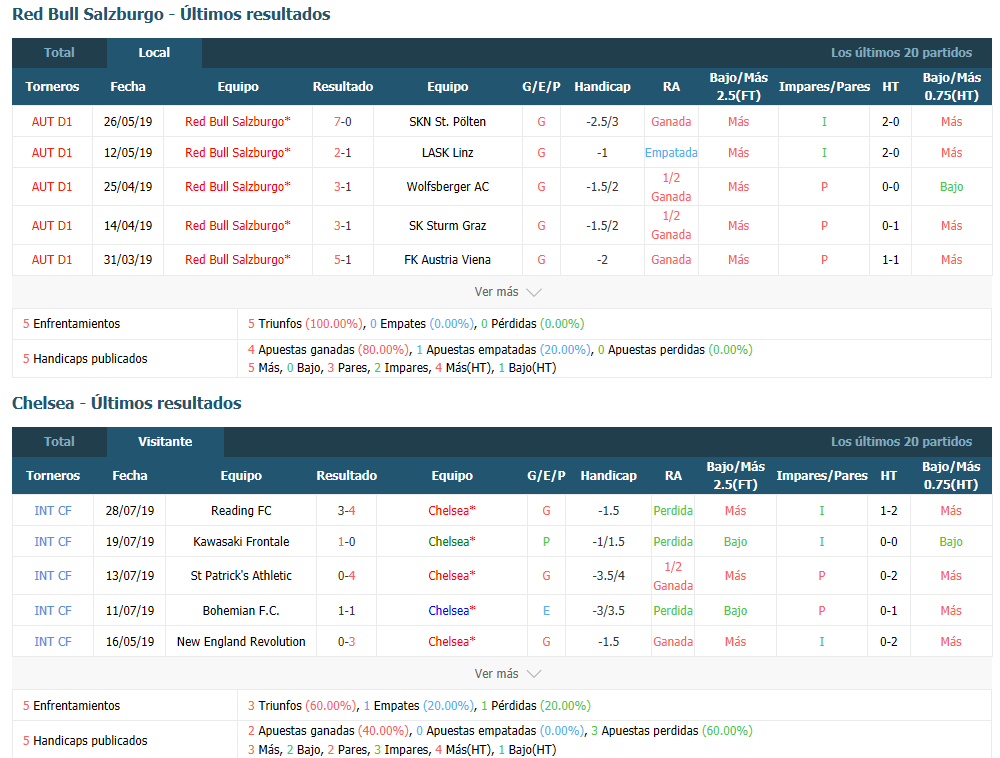Click Chelsea - Últimos resultados heading
The image size is (1000, 758).
(127, 404)
